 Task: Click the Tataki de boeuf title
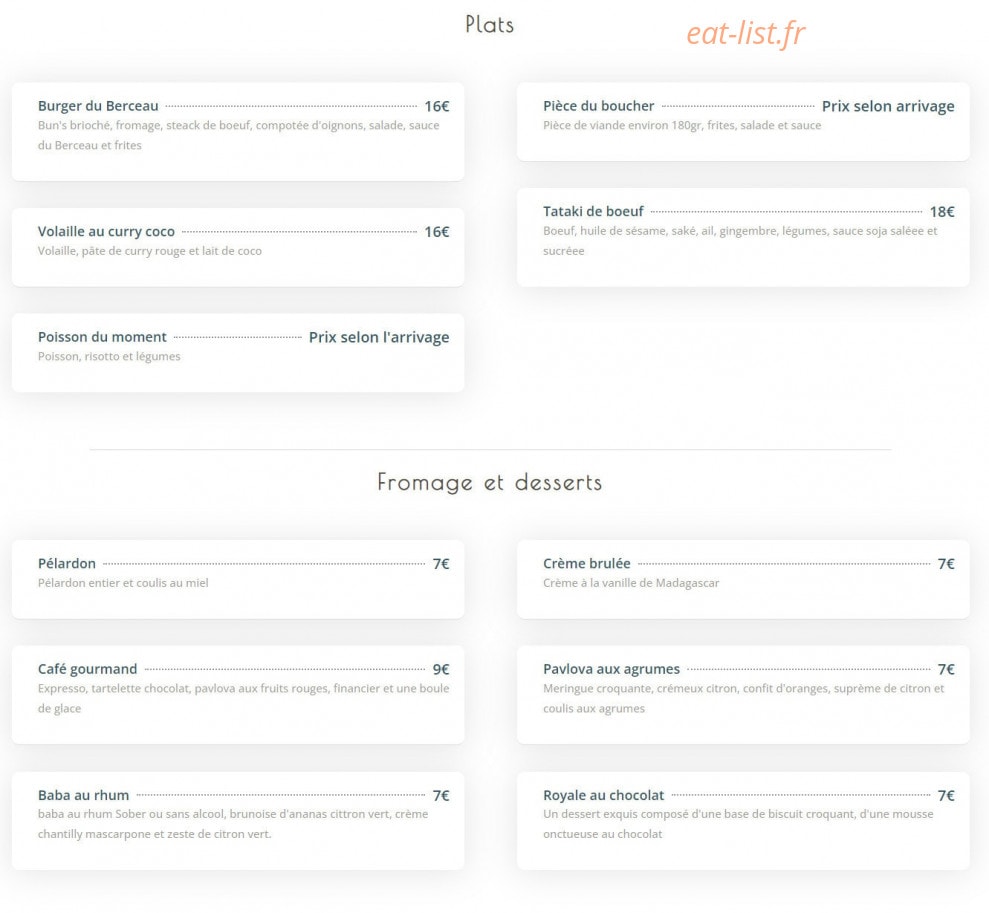click(x=593, y=211)
